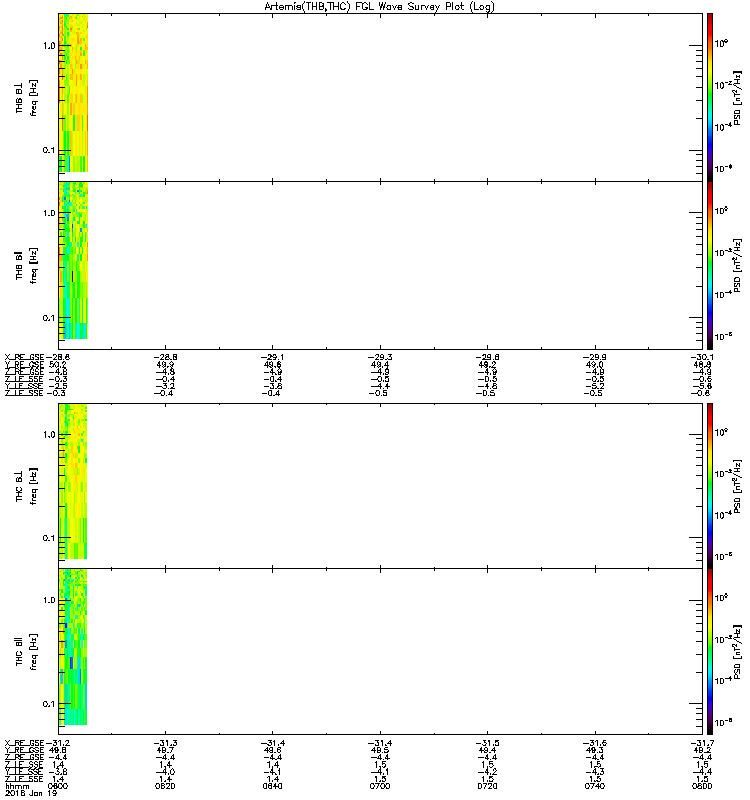Click the '0700' time label
This screenshot has height=800, width=750.
click(380, 786)
